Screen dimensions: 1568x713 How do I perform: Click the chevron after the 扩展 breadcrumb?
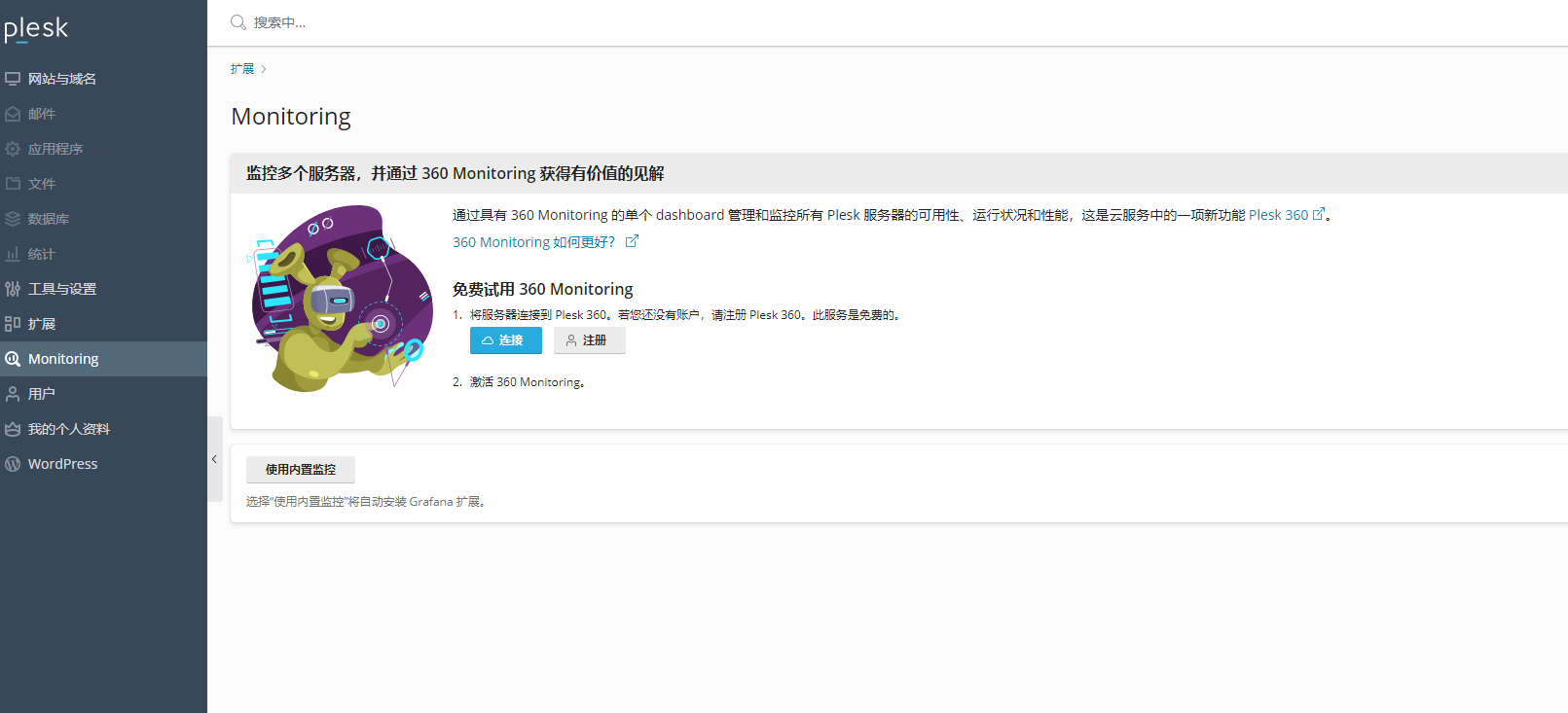[264, 69]
